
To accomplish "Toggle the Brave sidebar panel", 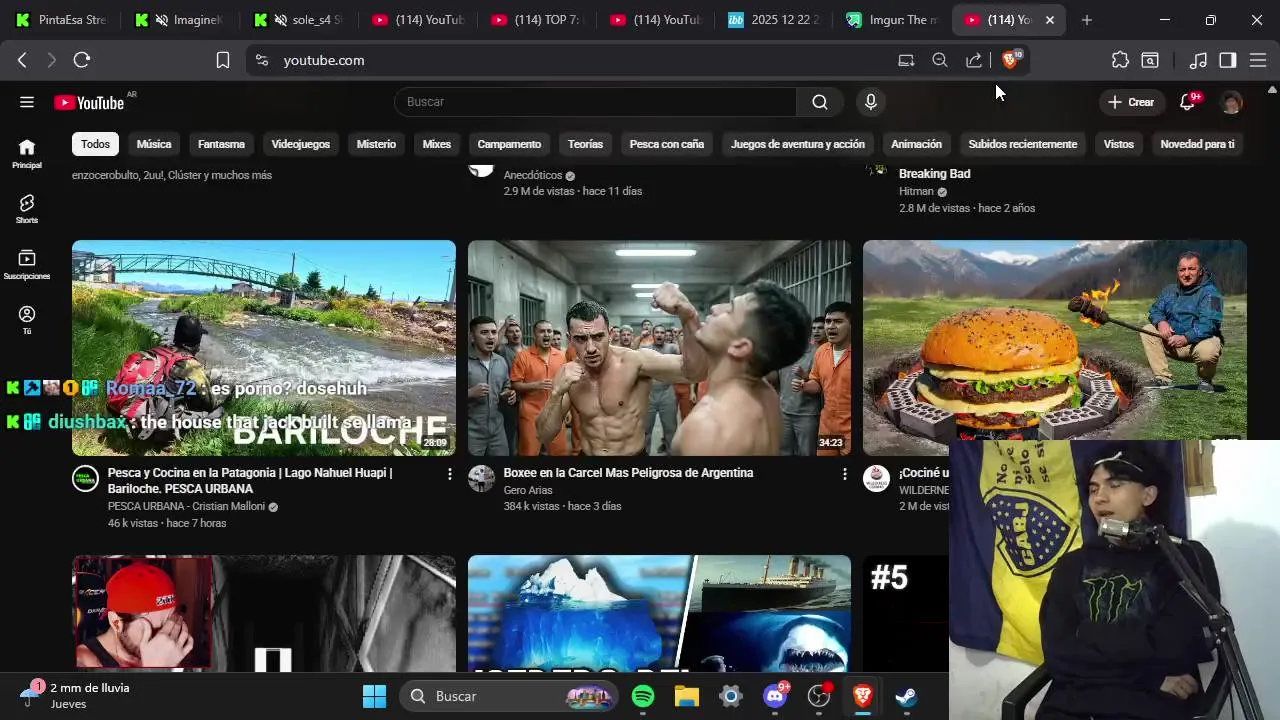I will [1228, 60].
